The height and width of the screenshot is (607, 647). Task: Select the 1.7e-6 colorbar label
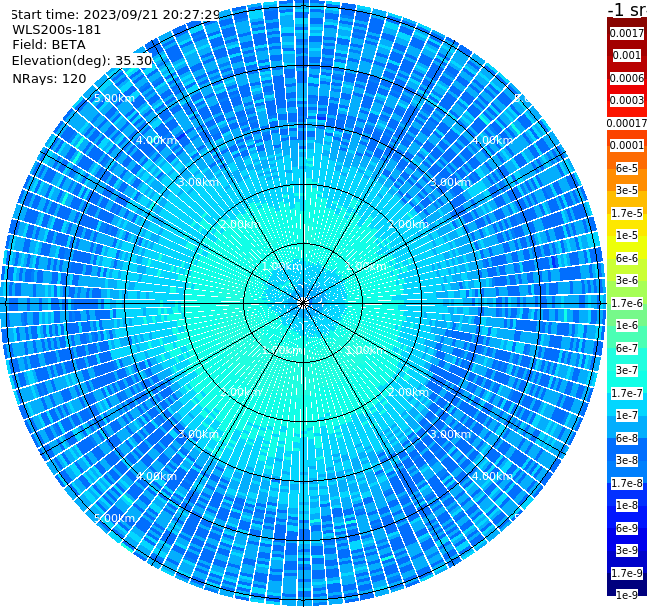pos(627,303)
